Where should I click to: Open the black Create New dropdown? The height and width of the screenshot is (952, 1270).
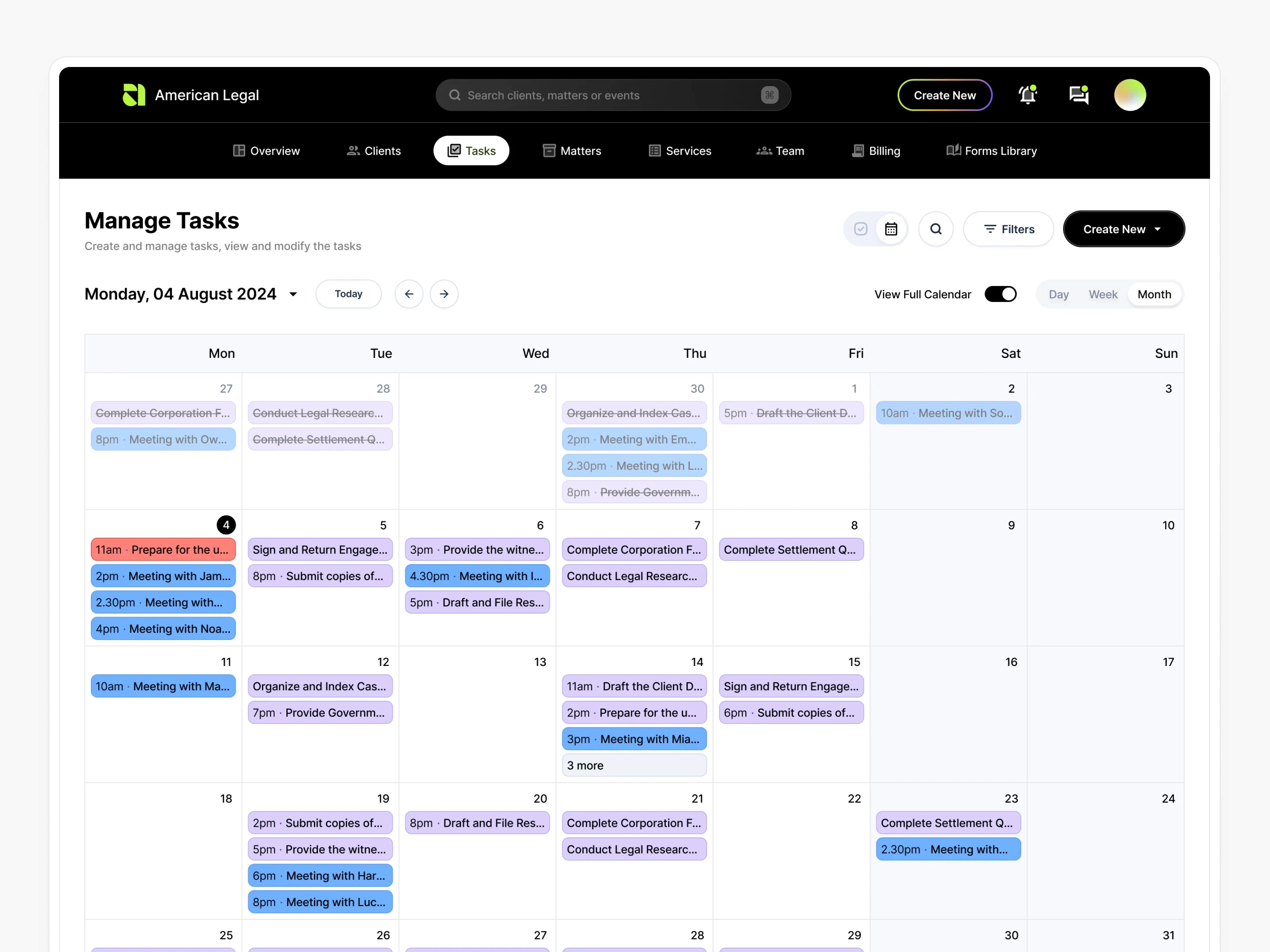[1123, 229]
